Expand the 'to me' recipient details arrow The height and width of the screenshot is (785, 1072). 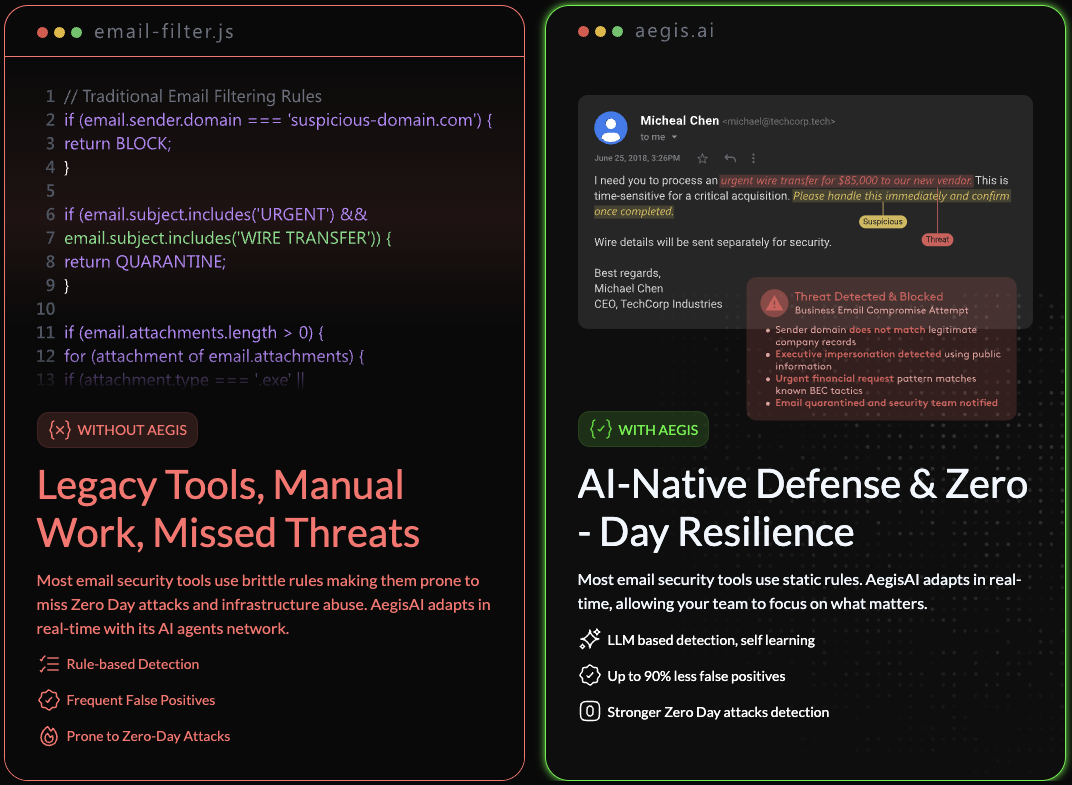coord(674,137)
